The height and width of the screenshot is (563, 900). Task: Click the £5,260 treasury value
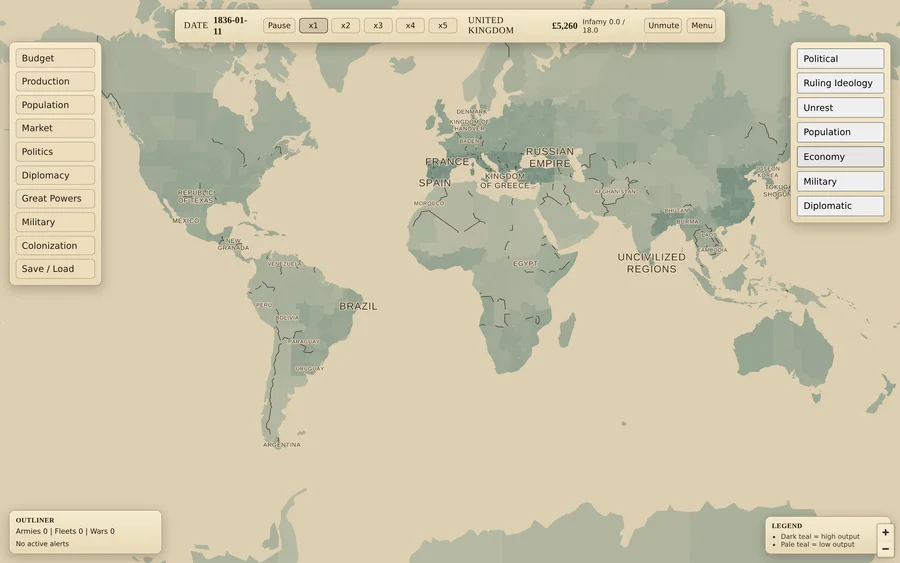click(565, 26)
